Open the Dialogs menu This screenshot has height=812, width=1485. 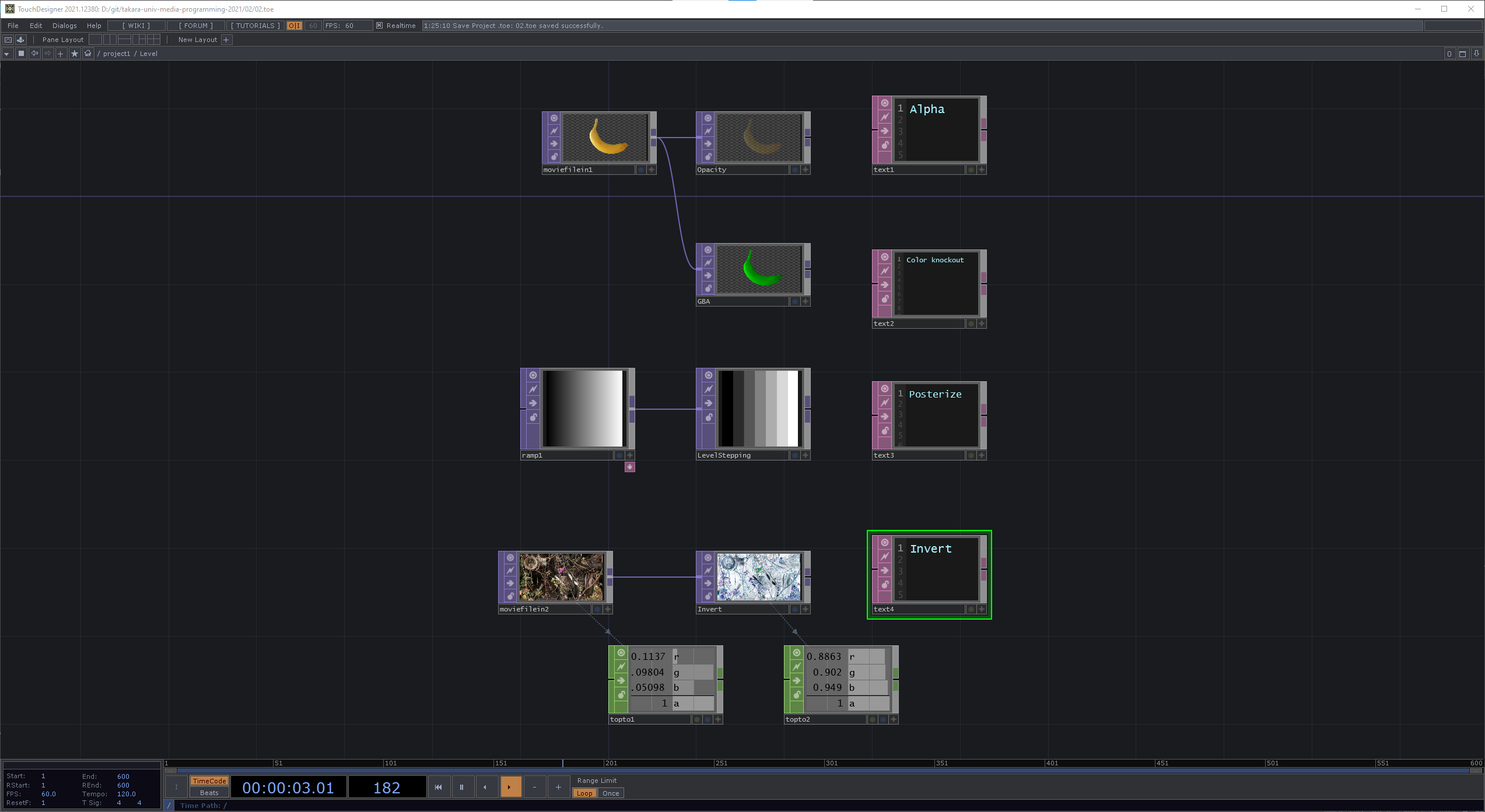coord(64,26)
